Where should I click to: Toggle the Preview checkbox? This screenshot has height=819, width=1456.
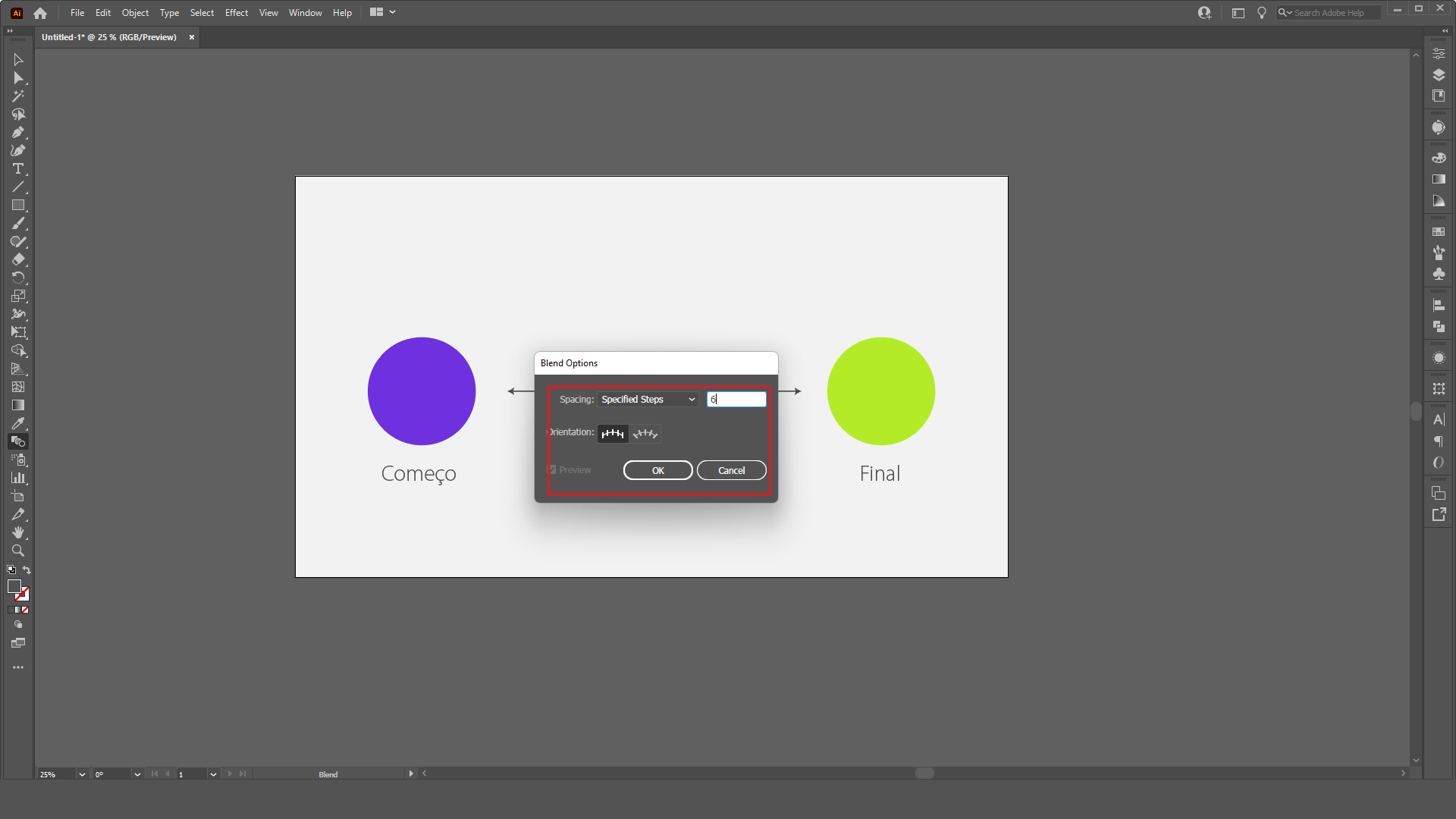[553, 470]
